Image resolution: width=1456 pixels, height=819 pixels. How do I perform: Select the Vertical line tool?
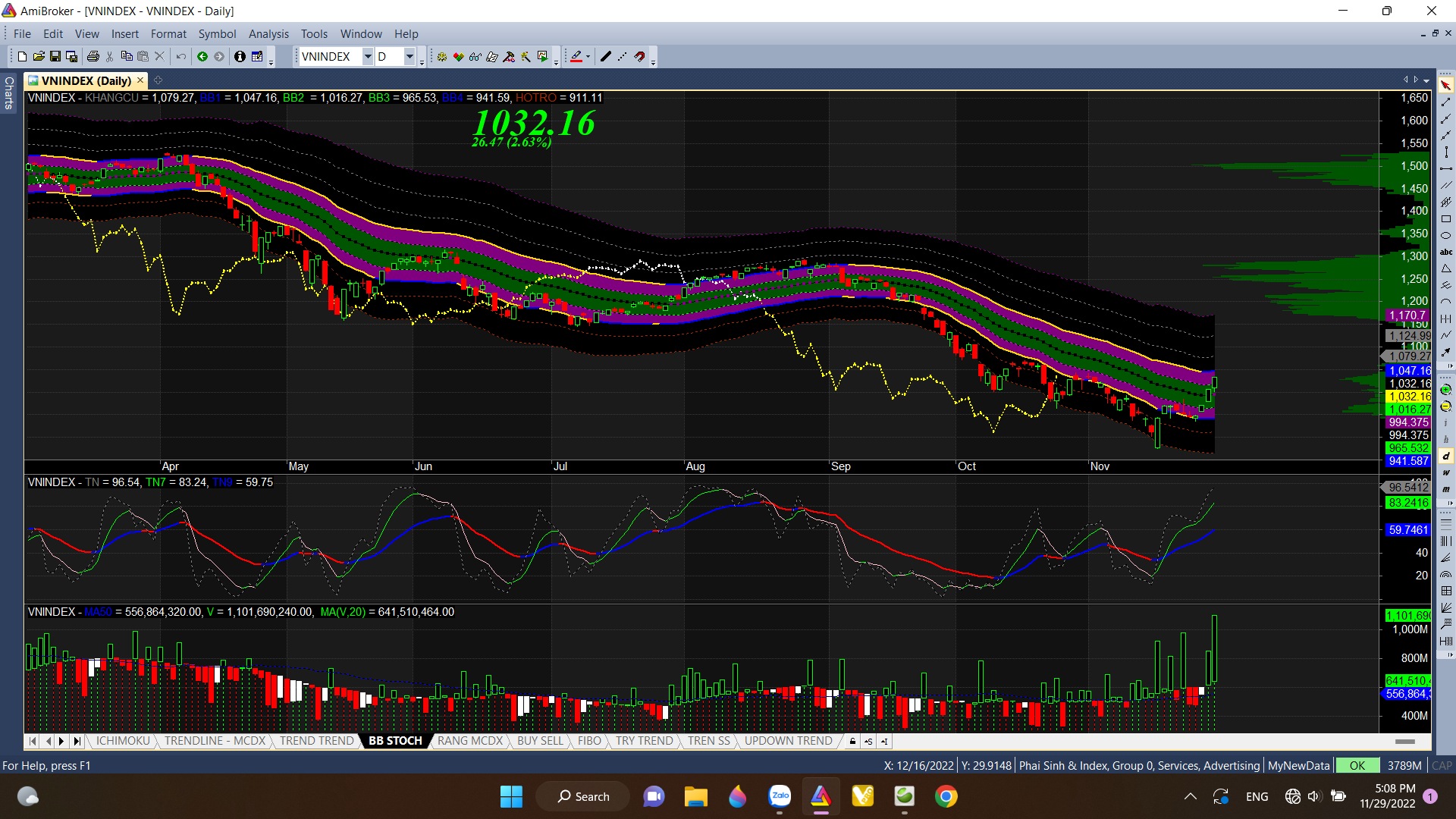tap(1446, 152)
